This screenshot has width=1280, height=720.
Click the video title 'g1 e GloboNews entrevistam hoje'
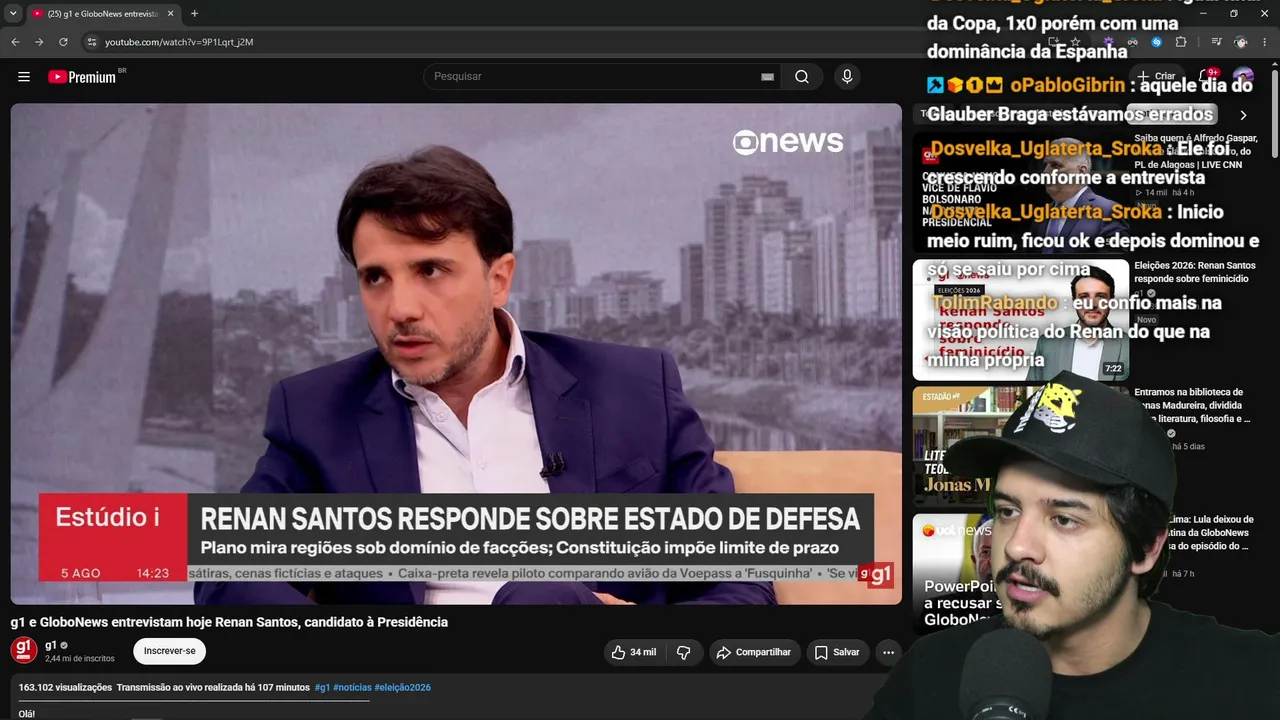pyautogui.click(x=229, y=622)
